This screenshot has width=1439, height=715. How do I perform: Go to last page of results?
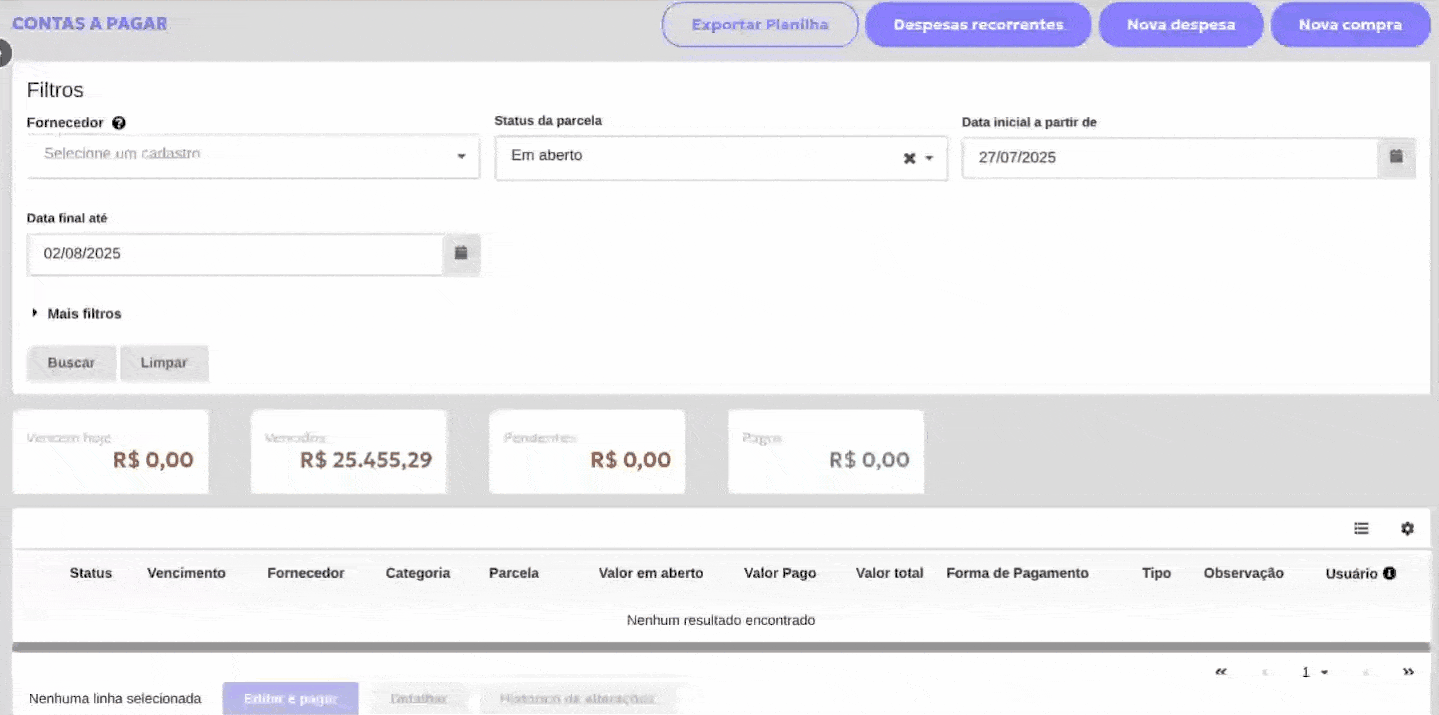point(1408,672)
